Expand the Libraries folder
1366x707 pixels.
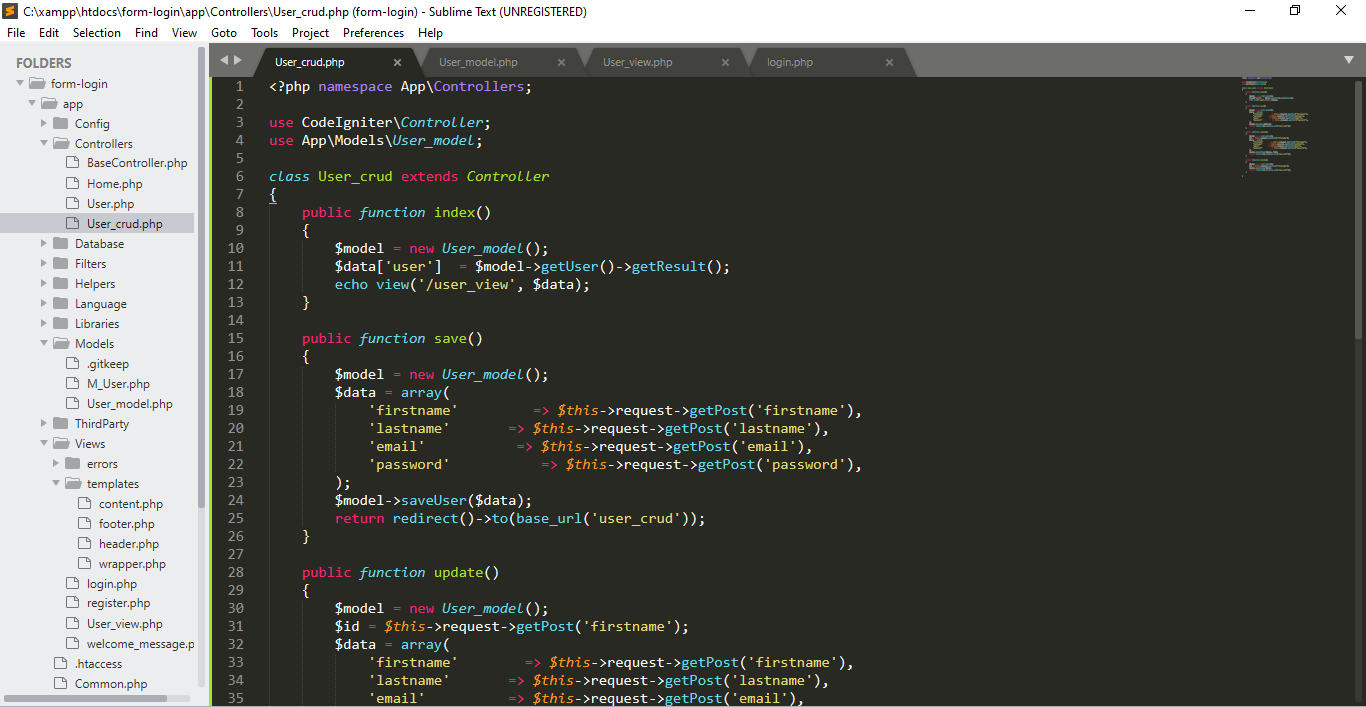tap(44, 324)
